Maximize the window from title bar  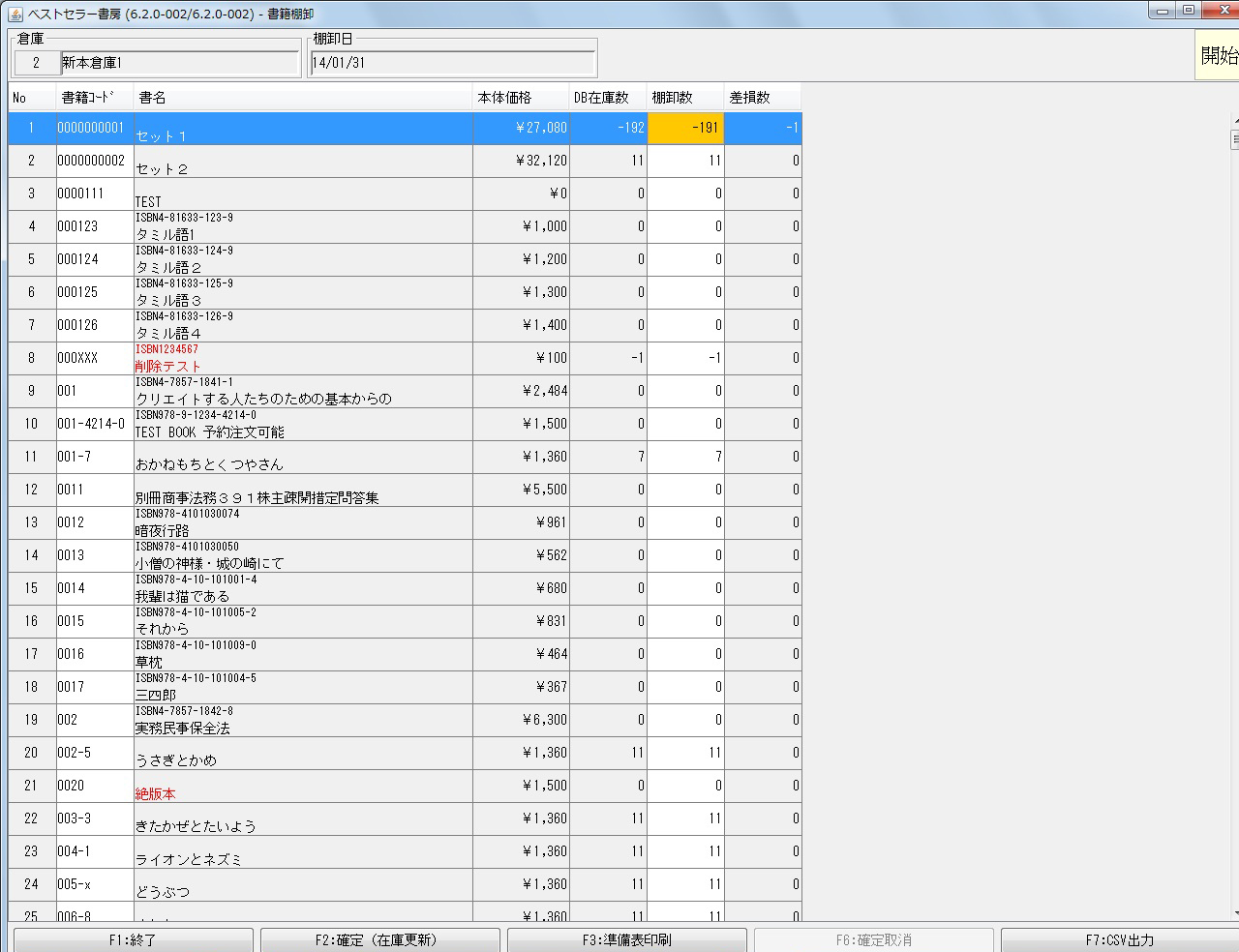[1188, 11]
